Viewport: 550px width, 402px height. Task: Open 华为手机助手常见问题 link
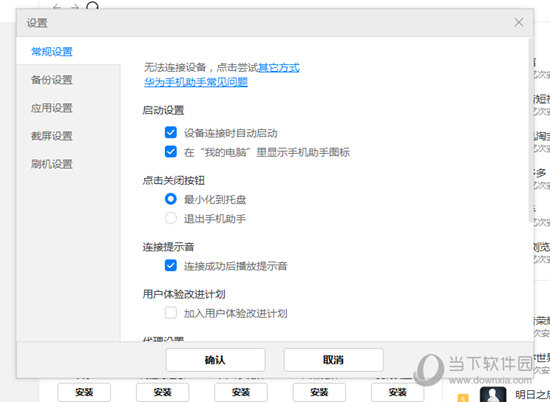coord(196,82)
